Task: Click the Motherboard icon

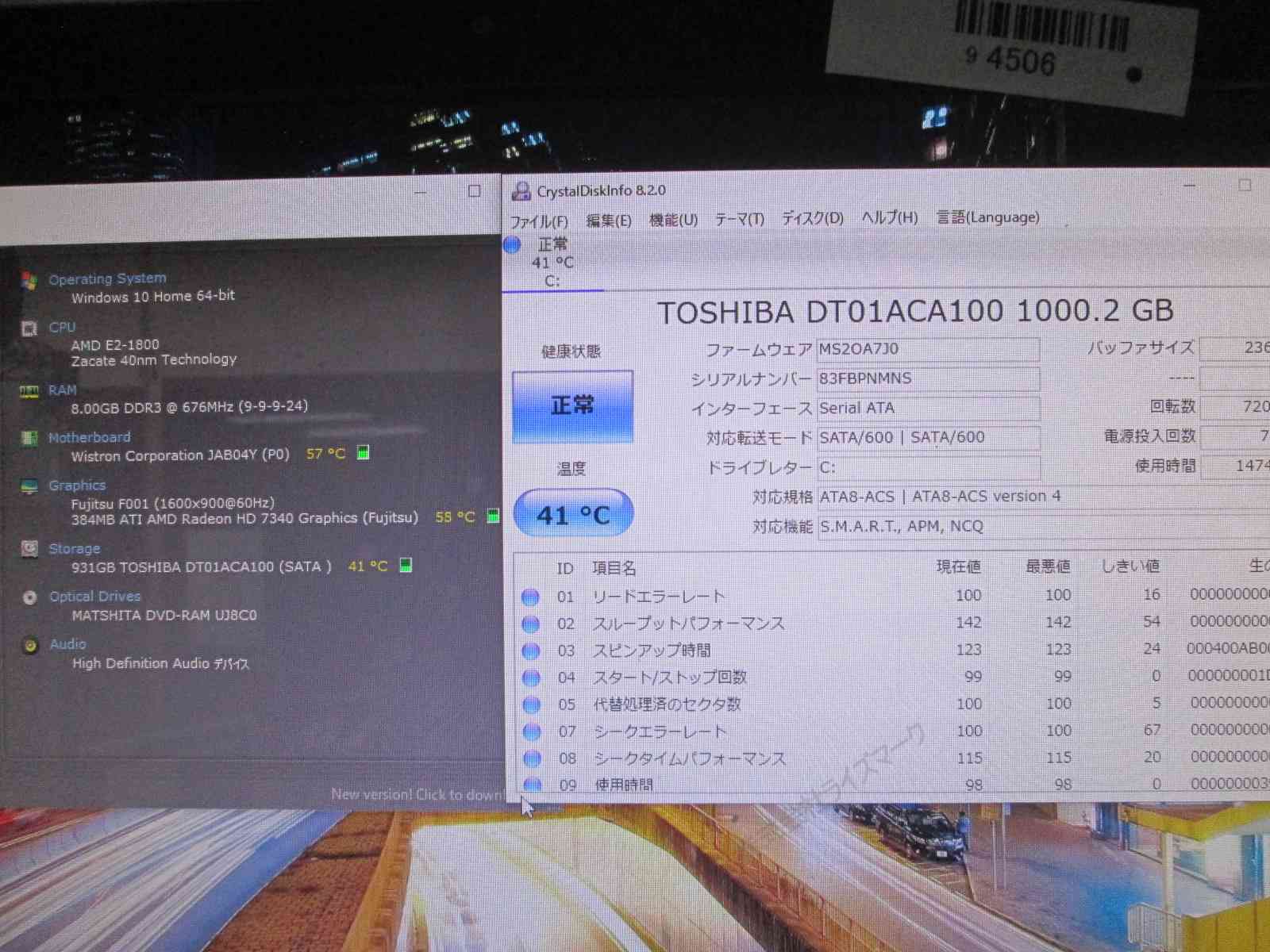Action: click(x=29, y=438)
